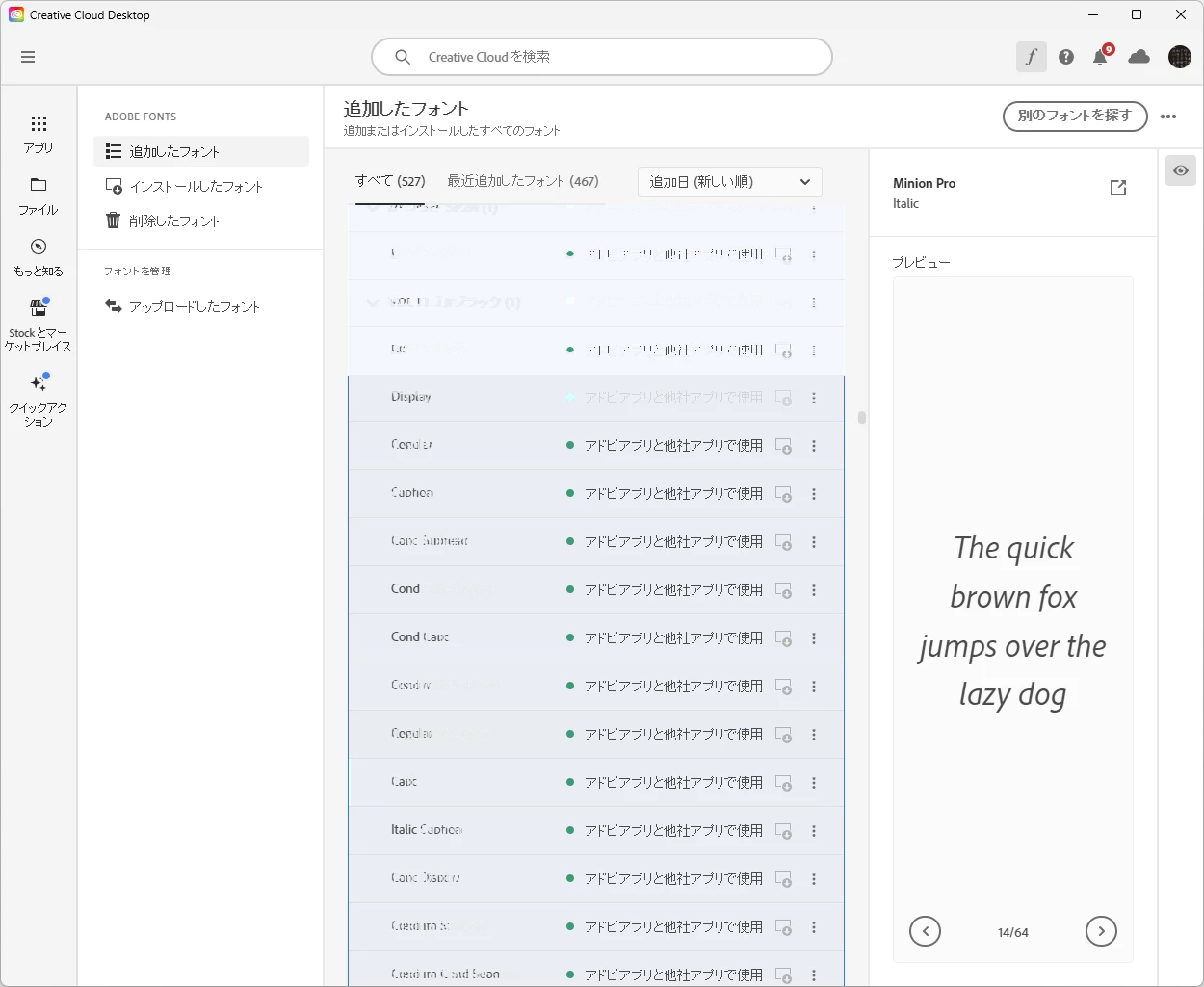The height and width of the screenshot is (987, 1204).
Task: Switch to the すべて (527) tab
Action: pos(390,181)
